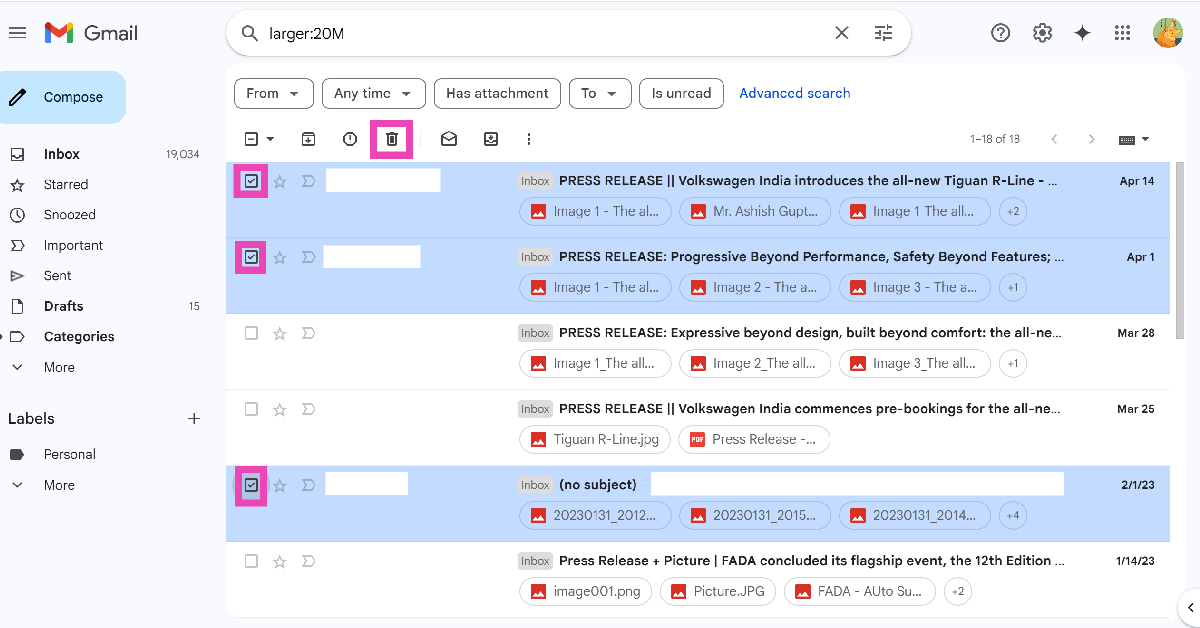Open the Settings gear
Image resolution: width=1200 pixels, height=628 pixels.
coord(1042,33)
